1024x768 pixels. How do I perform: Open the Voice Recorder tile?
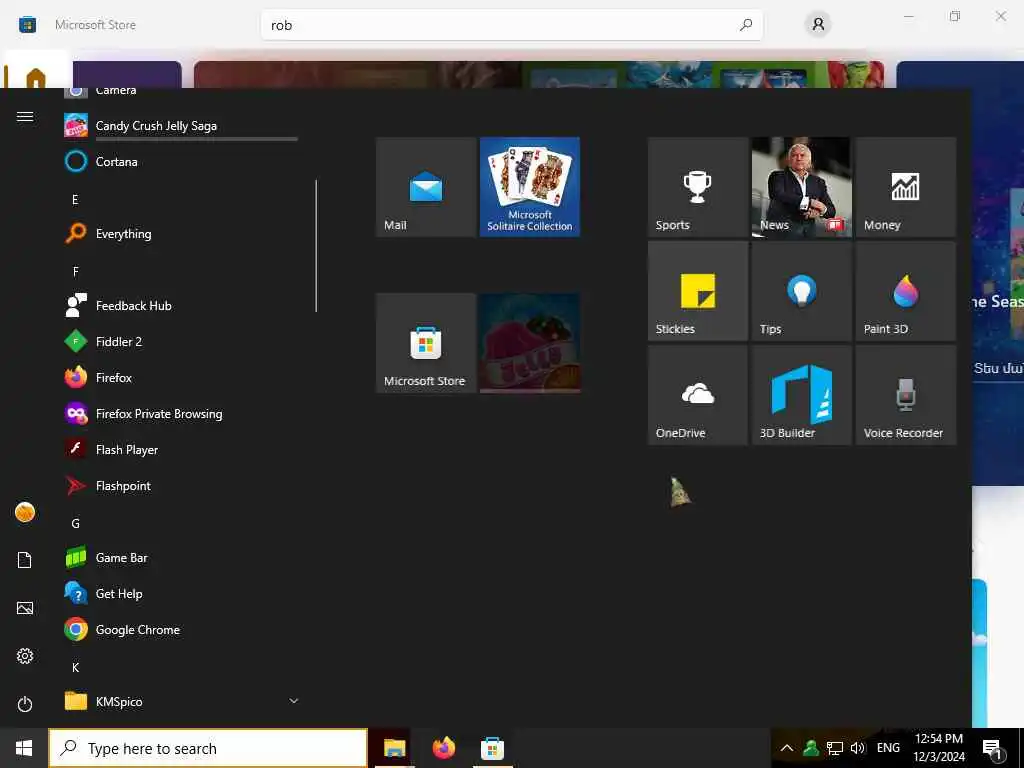[906, 395]
